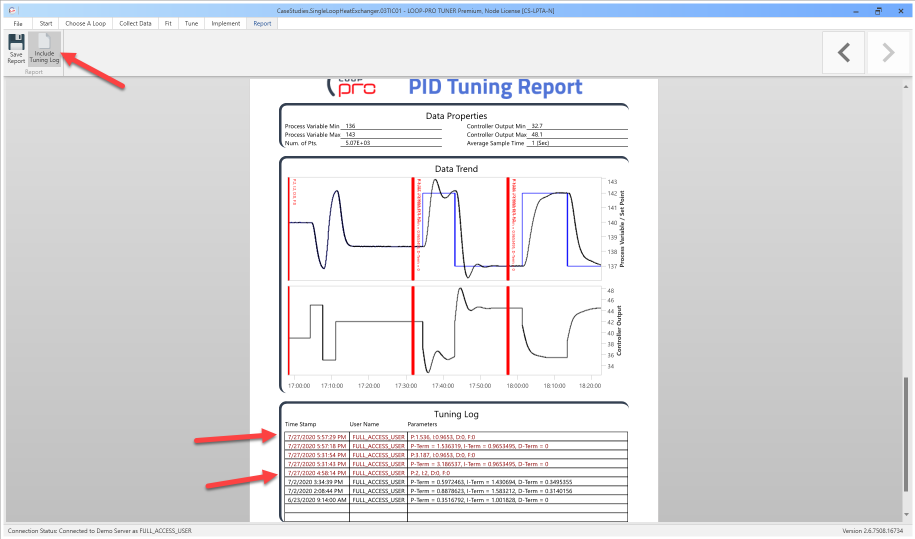
Task: Switch to the Start tab
Action: click(46, 23)
